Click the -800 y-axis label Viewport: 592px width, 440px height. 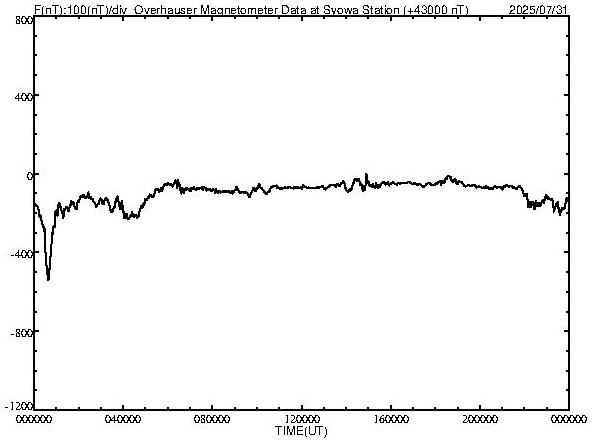click(22, 333)
